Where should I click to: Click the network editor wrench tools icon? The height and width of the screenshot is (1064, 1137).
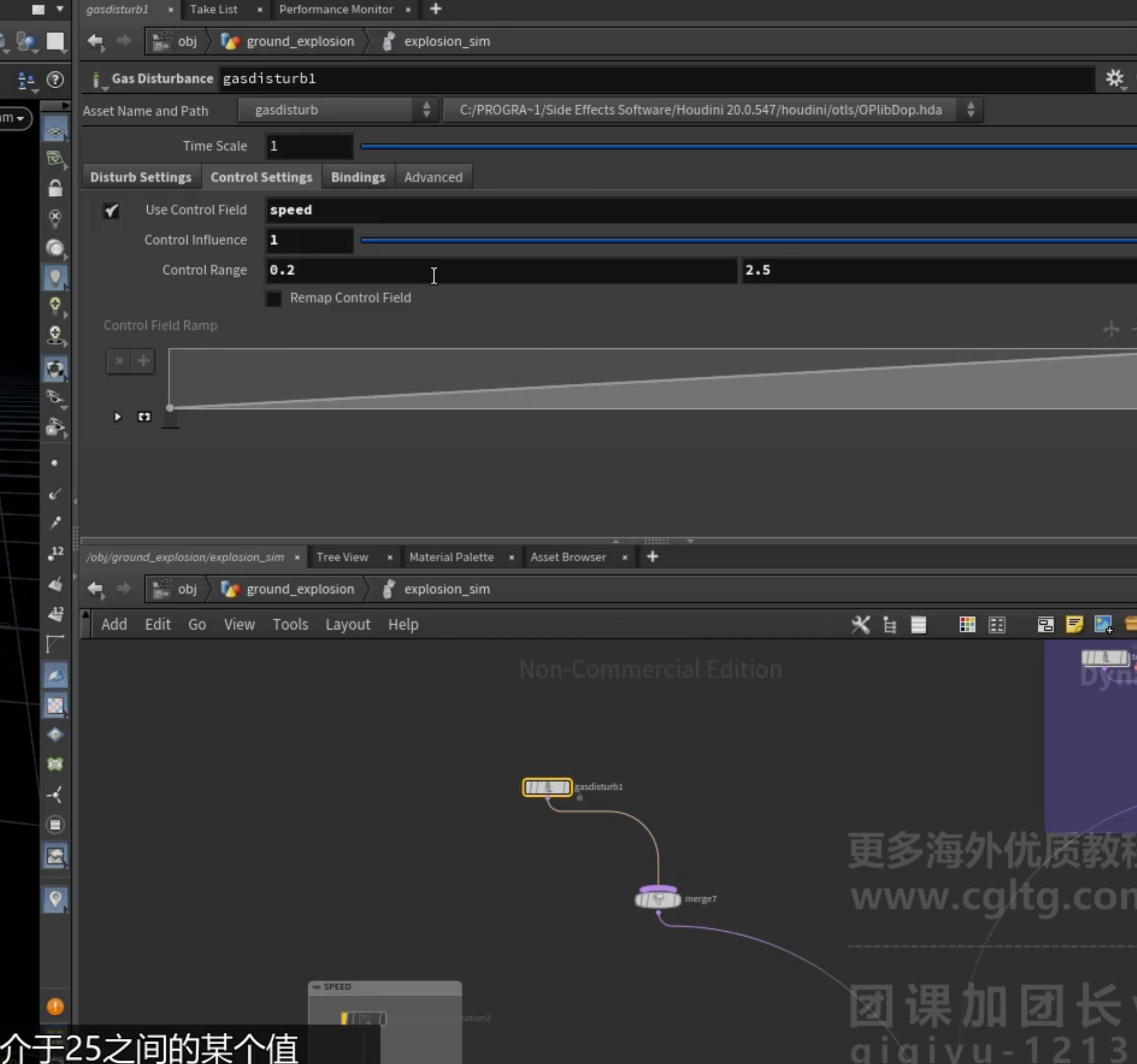click(x=860, y=624)
